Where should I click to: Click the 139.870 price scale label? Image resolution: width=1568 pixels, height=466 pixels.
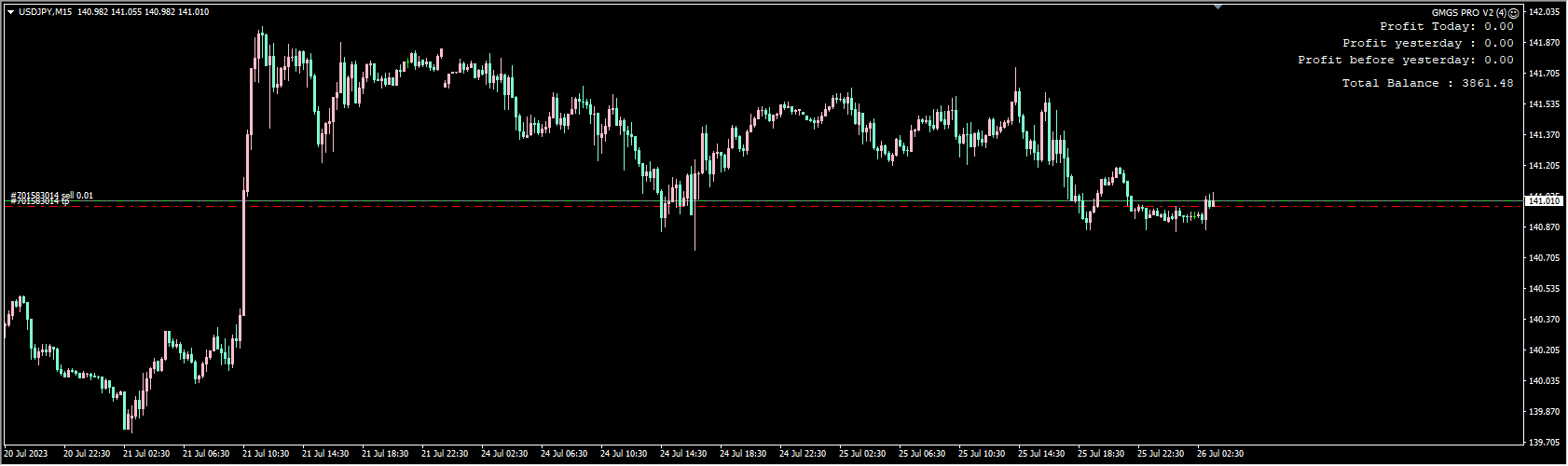point(1545,412)
